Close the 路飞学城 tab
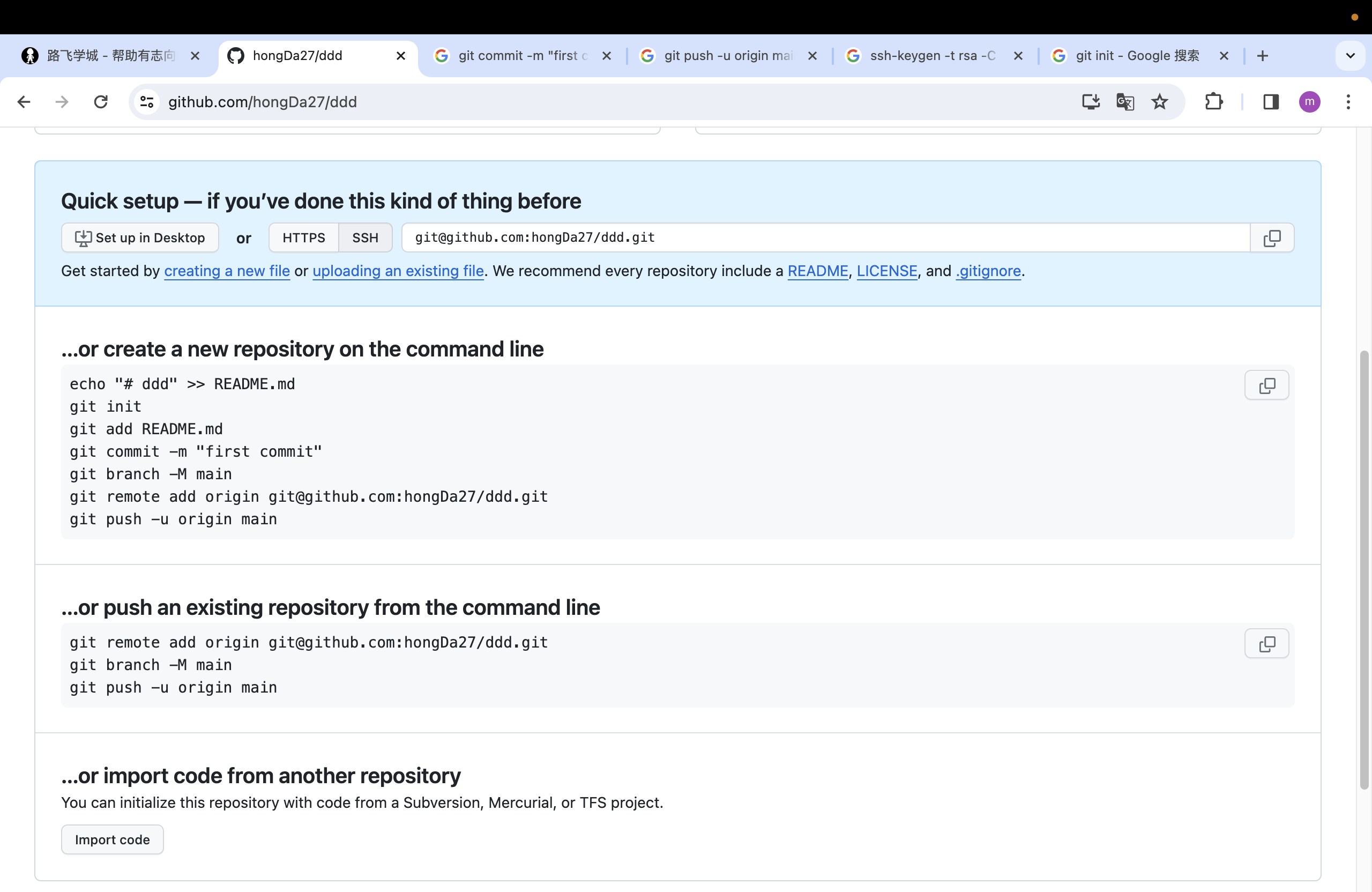This screenshot has width=1372, height=892. pyautogui.click(x=195, y=55)
